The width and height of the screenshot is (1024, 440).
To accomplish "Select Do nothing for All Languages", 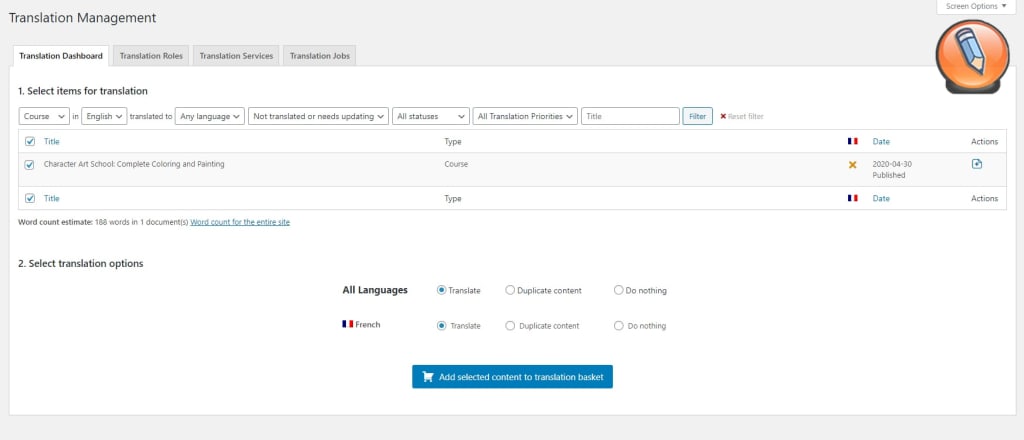I will point(618,291).
